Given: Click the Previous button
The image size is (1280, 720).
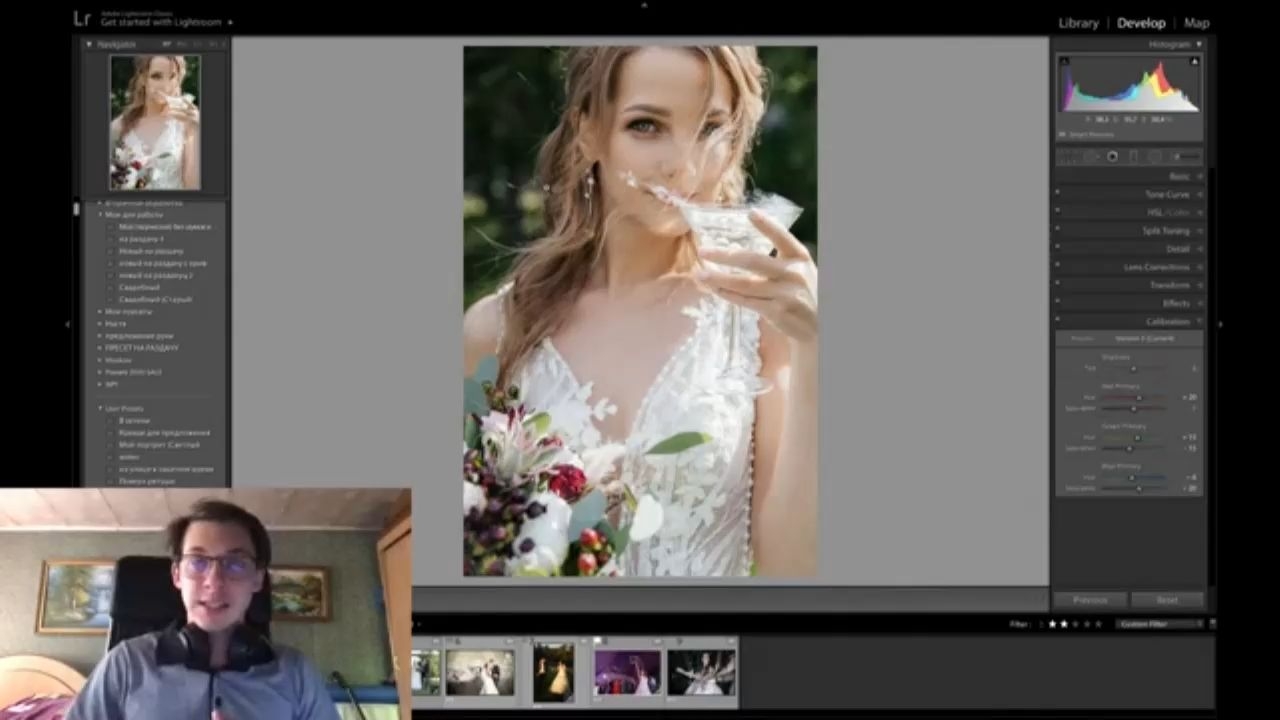Looking at the screenshot, I should [1090, 600].
